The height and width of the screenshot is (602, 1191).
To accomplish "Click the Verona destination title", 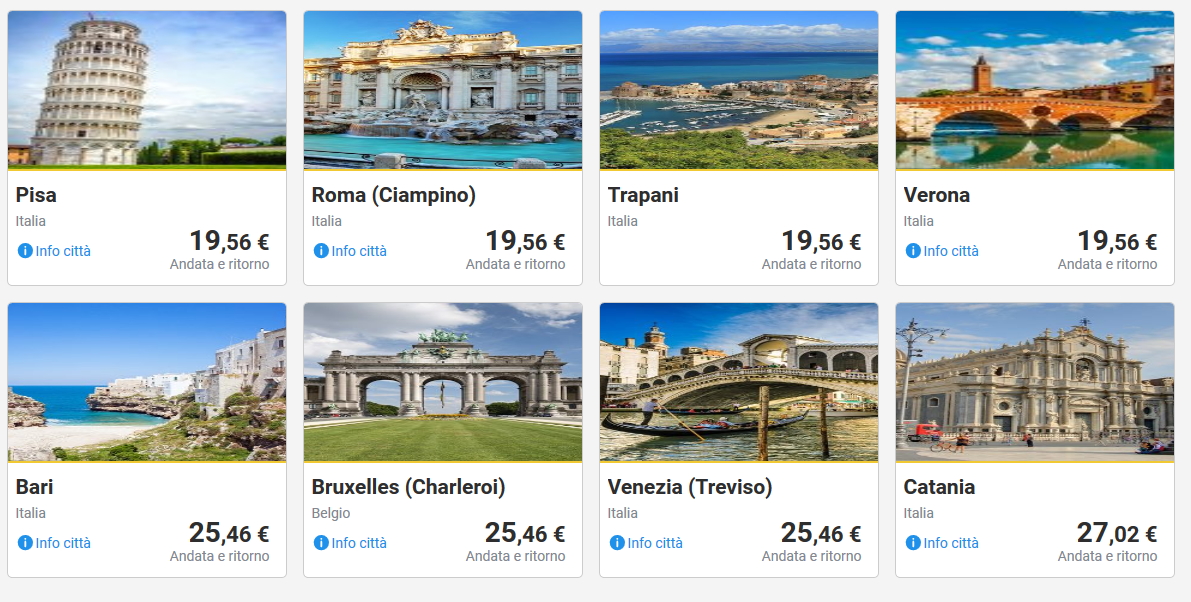I will pyautogui.click(x=937, y=195).
